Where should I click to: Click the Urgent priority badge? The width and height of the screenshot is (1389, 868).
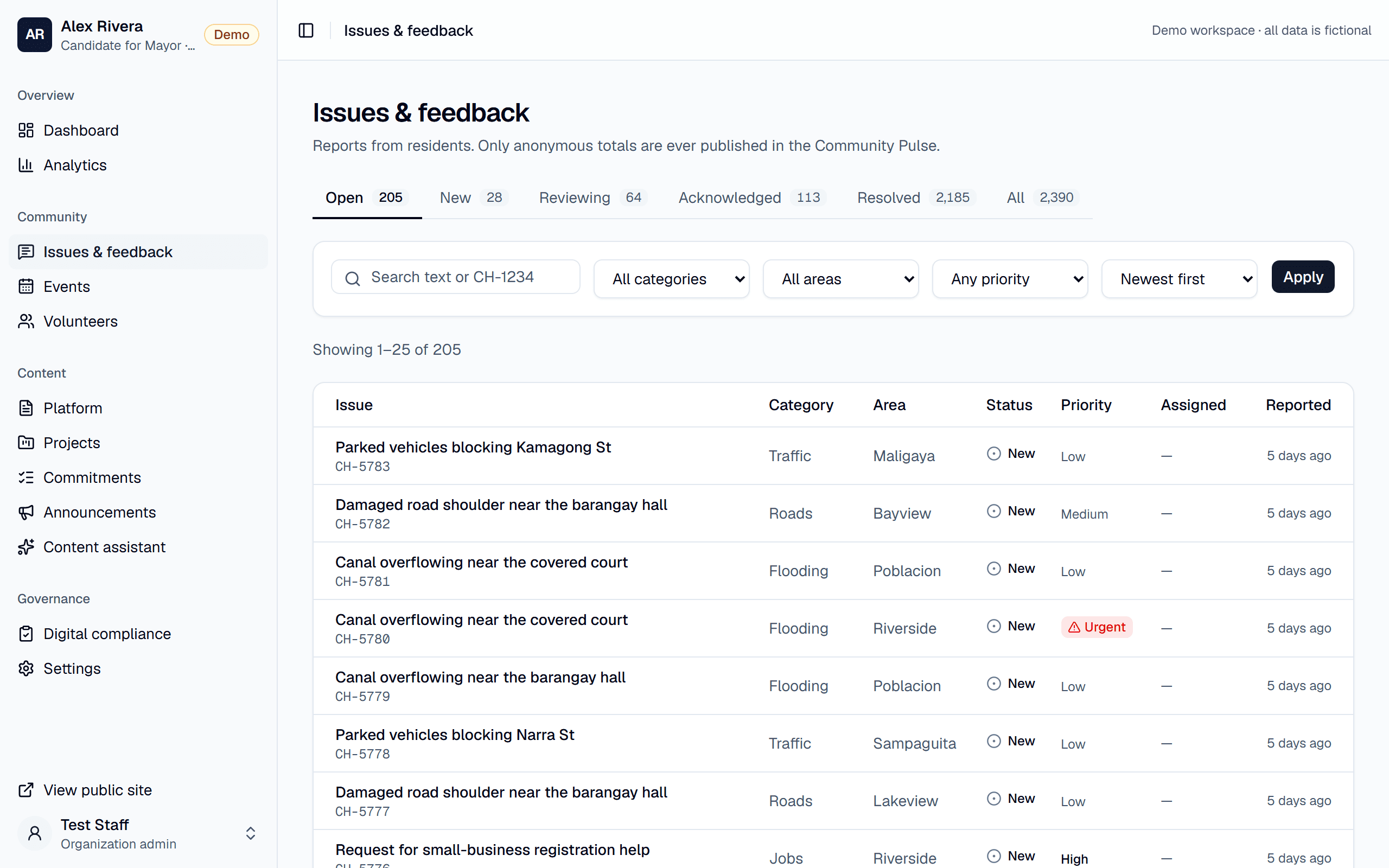pyautogui.click(x=1096, y=627)
